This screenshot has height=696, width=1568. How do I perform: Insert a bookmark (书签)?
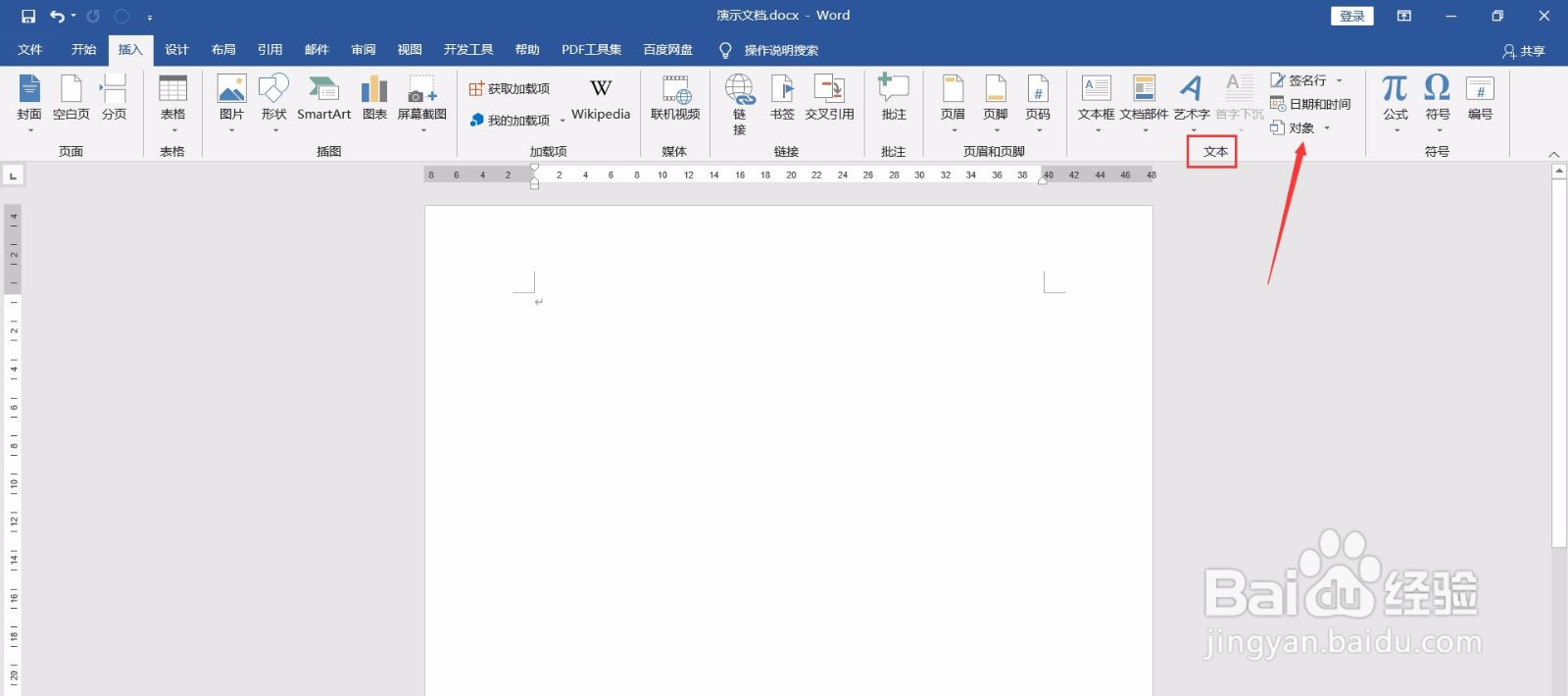(x=782, y=98)
